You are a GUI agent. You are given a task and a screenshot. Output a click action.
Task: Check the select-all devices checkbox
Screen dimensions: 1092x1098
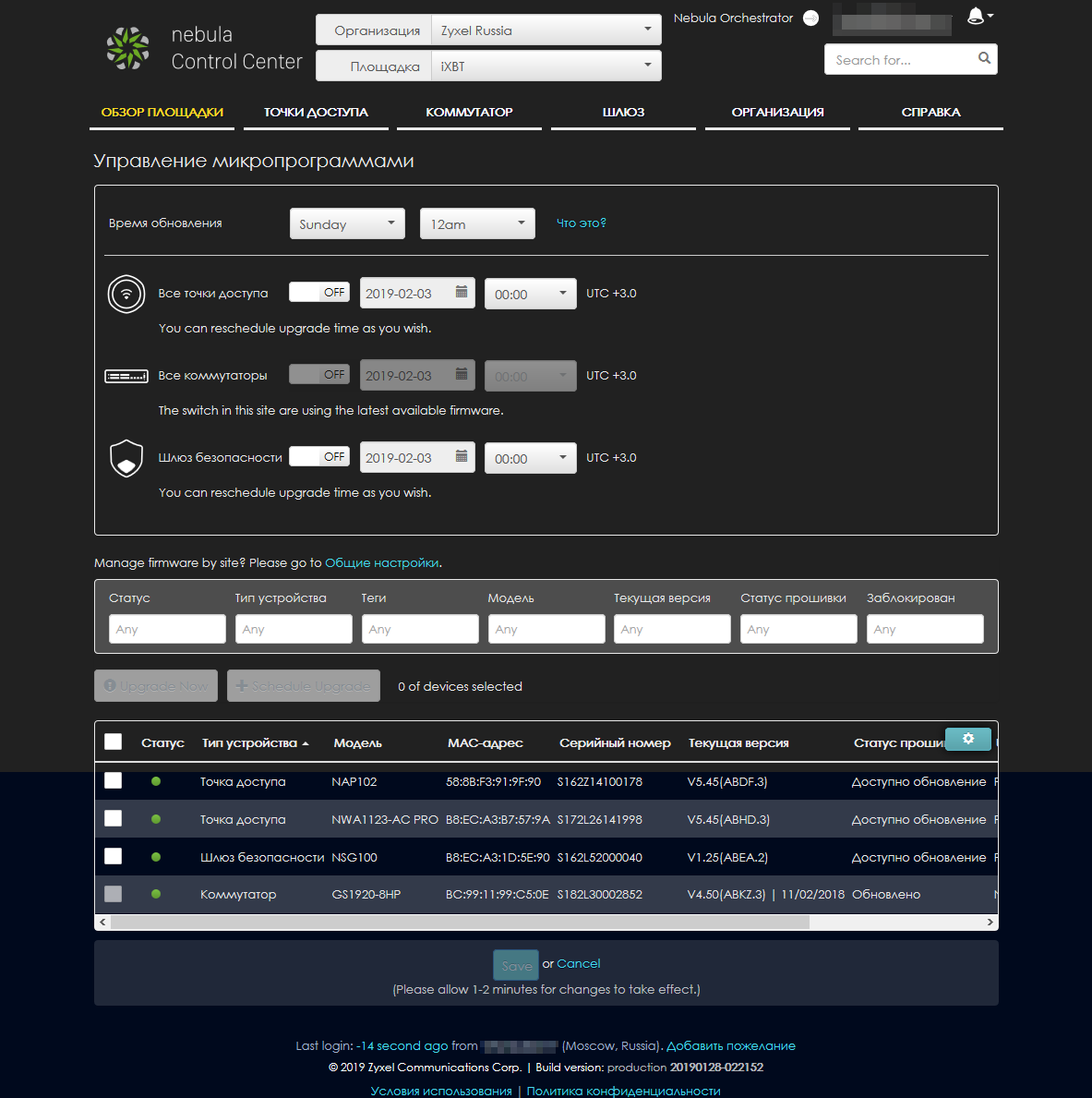coord(113,742)
